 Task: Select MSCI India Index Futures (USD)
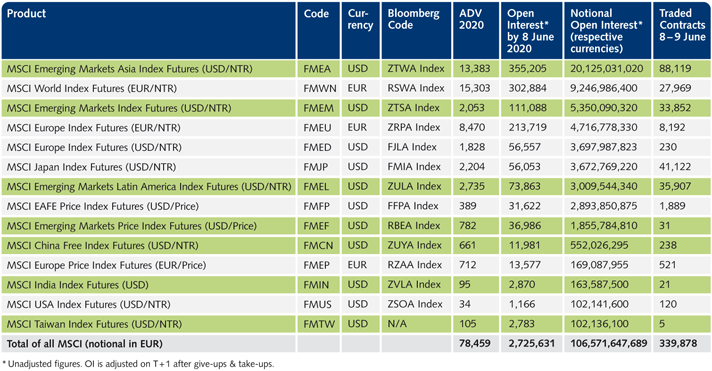coord(78,285)
